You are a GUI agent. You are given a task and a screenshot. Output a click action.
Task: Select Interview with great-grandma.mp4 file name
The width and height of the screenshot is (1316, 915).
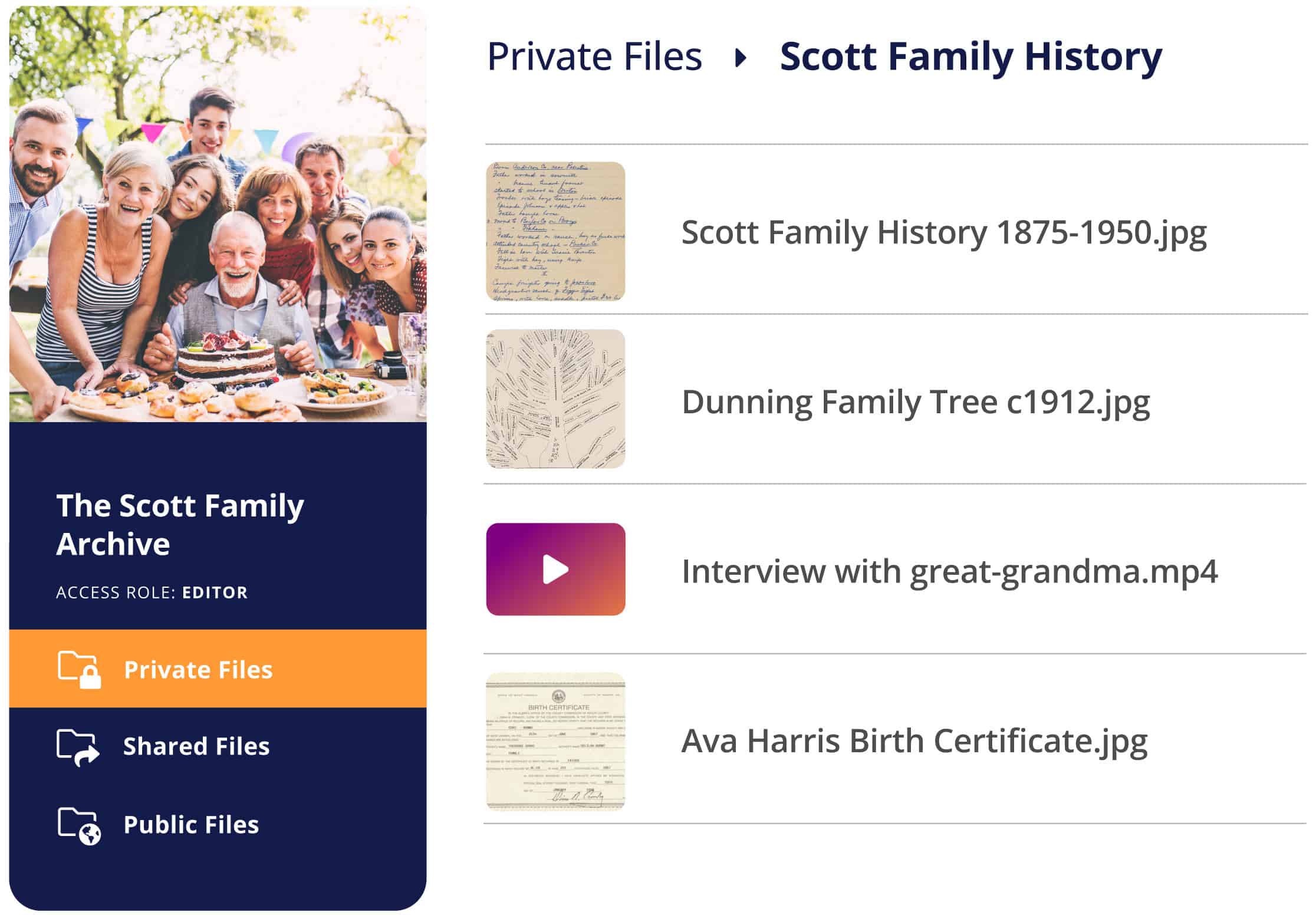[x=949, y=571]
